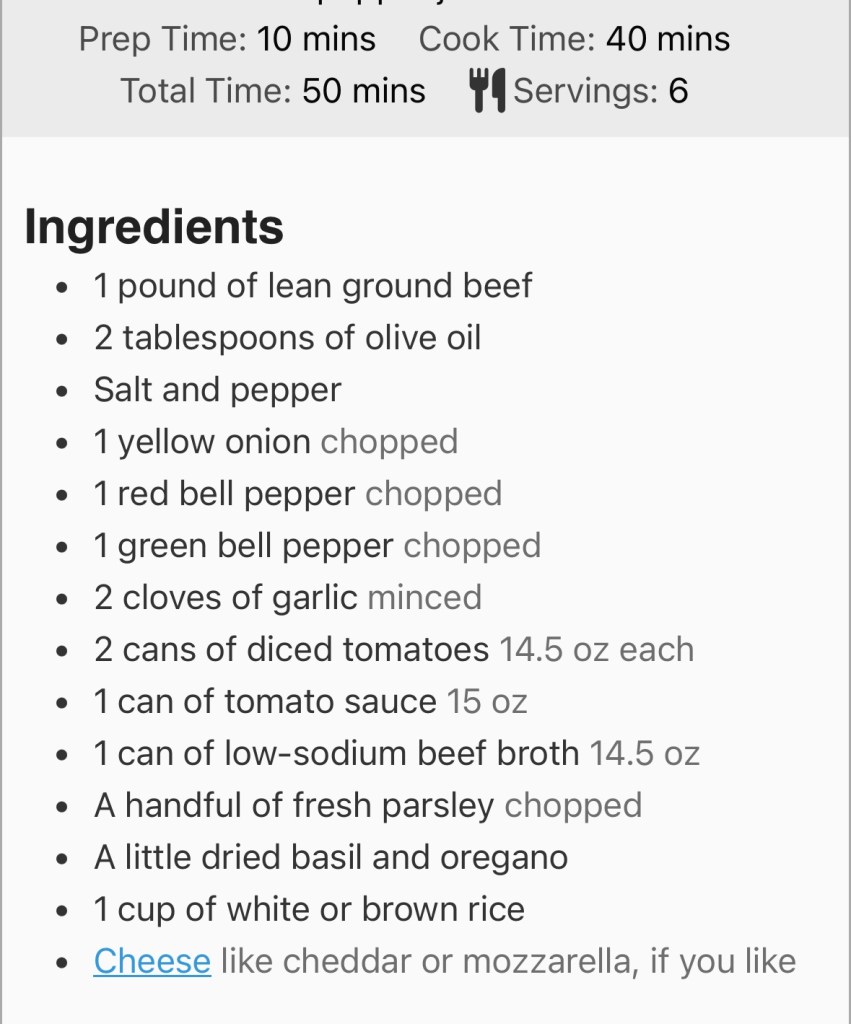Screen dimensions: 851x1024
Task: Click the olive oil ingredient line
Action: tap(287, 338)
